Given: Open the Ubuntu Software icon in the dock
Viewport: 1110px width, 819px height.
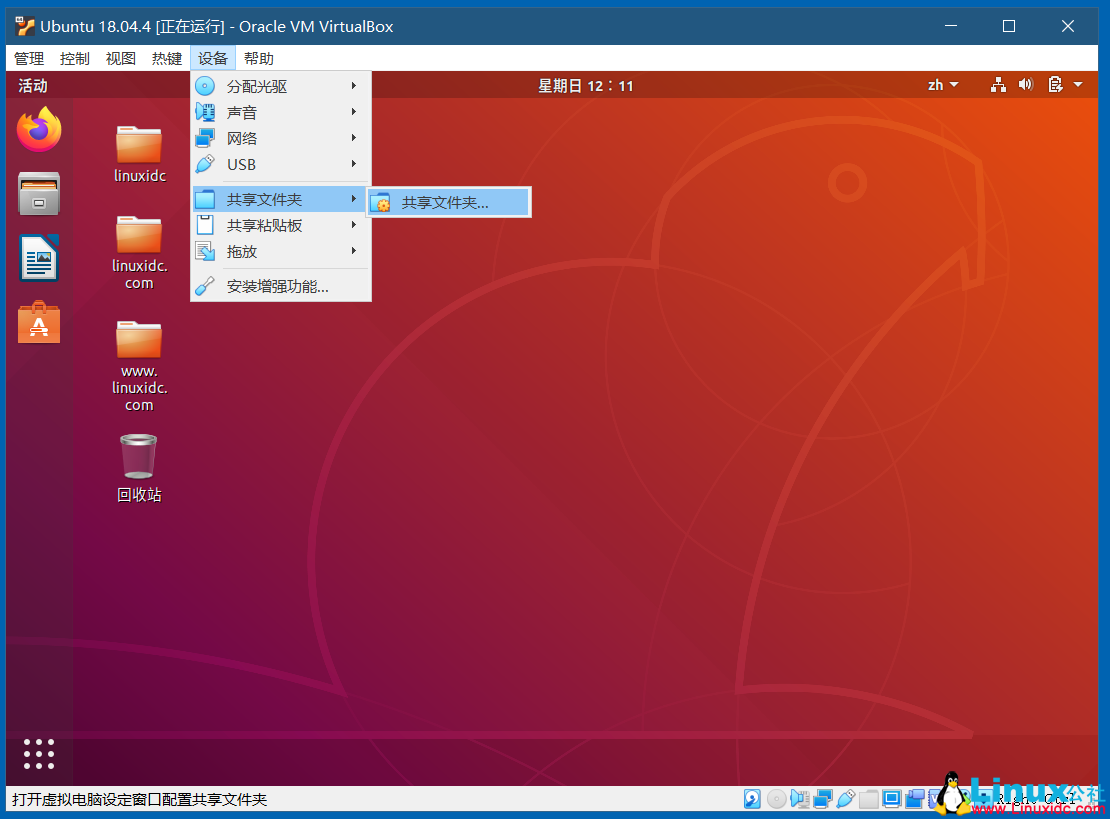Looking at the screenshot, I should click(38, 323).
